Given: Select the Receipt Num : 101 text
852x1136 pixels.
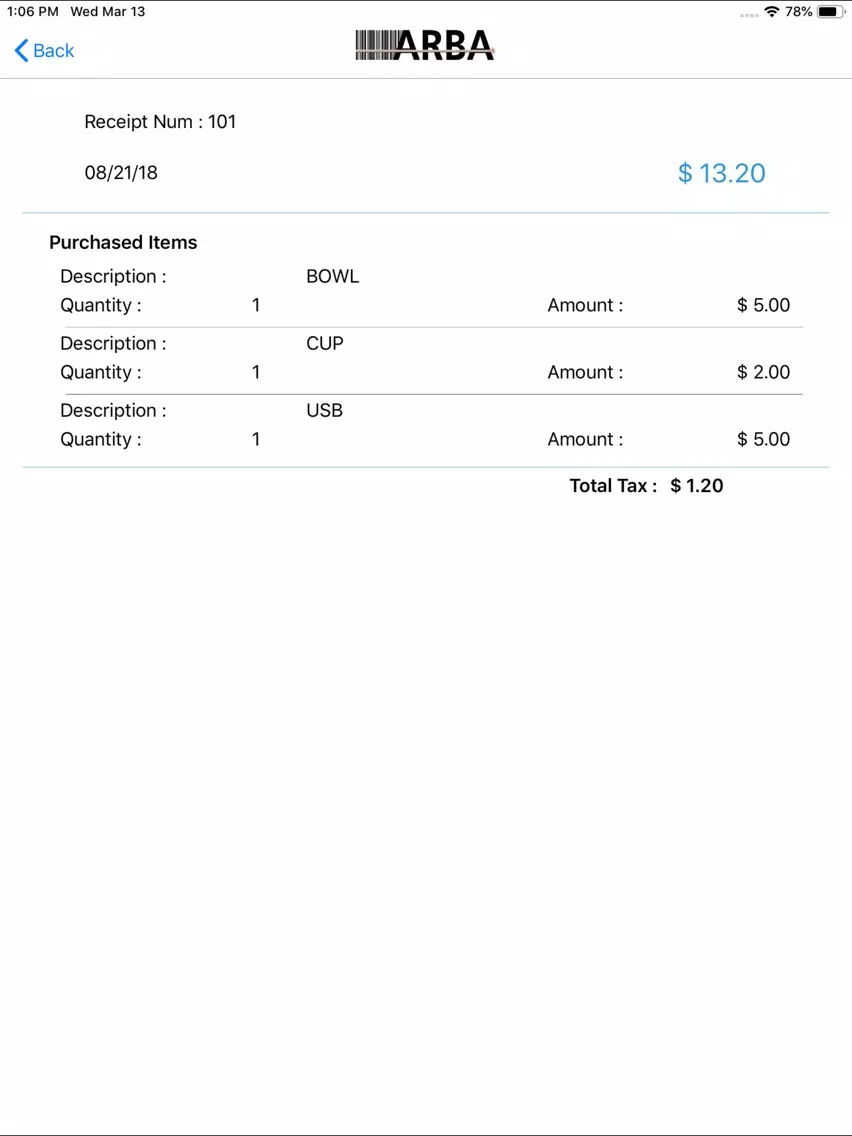Looking at the screenshot, I should (160, 122).
